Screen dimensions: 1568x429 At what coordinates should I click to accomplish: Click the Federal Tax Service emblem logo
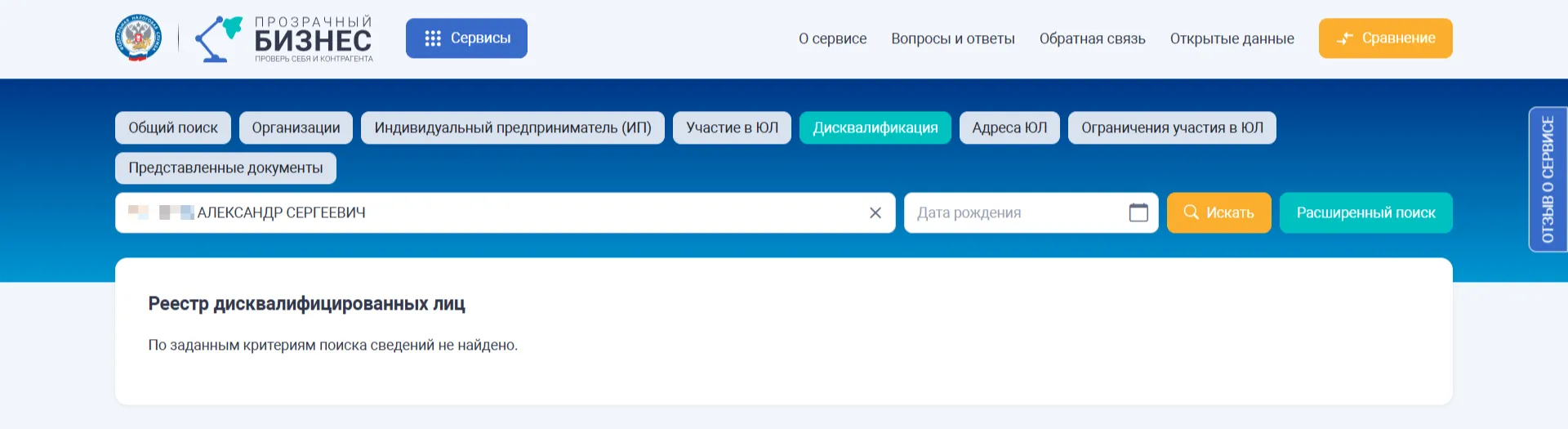tap(138, 38)
